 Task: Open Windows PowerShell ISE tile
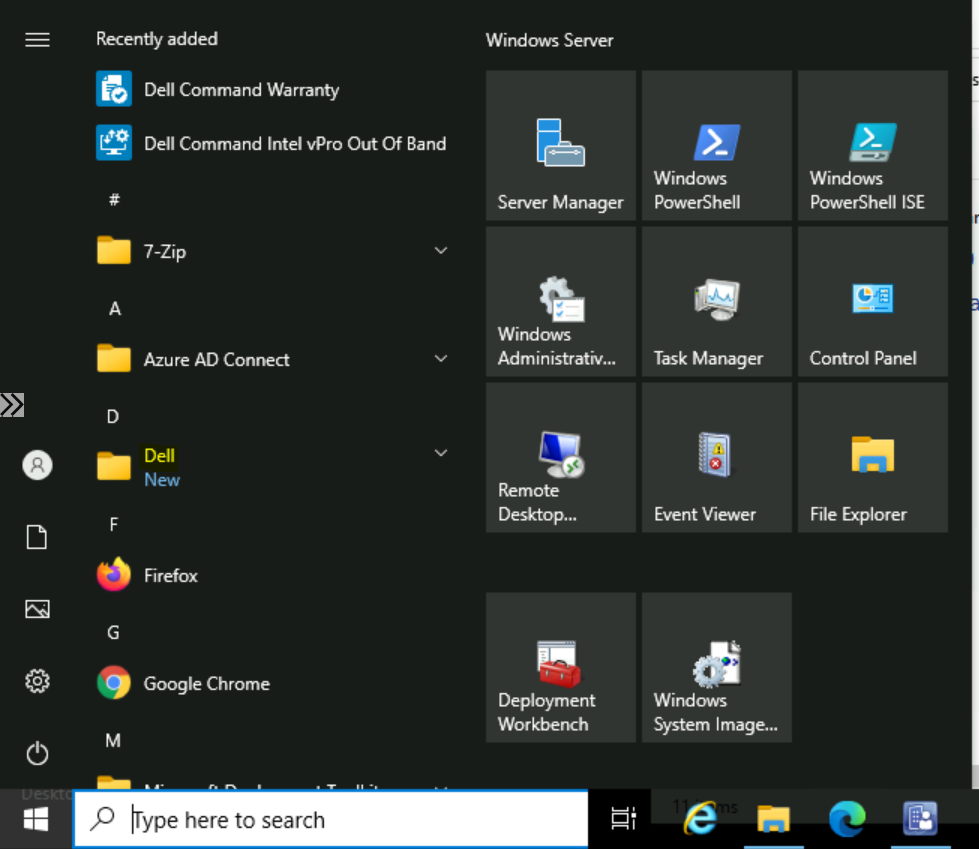[873, 145]
